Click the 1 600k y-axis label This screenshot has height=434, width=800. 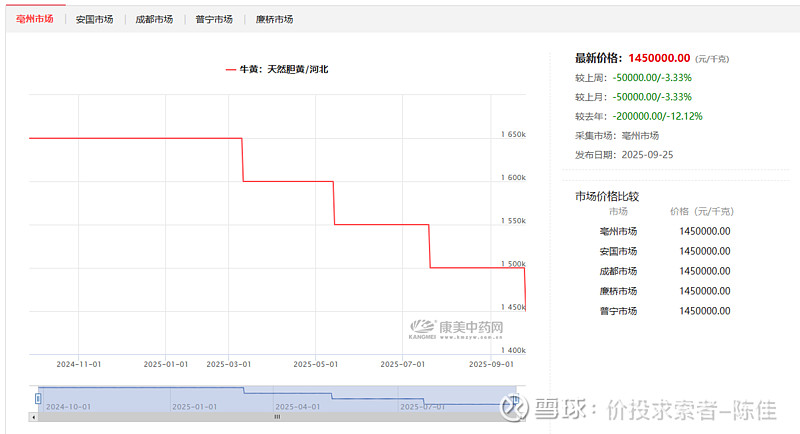[x=513, y=177]
